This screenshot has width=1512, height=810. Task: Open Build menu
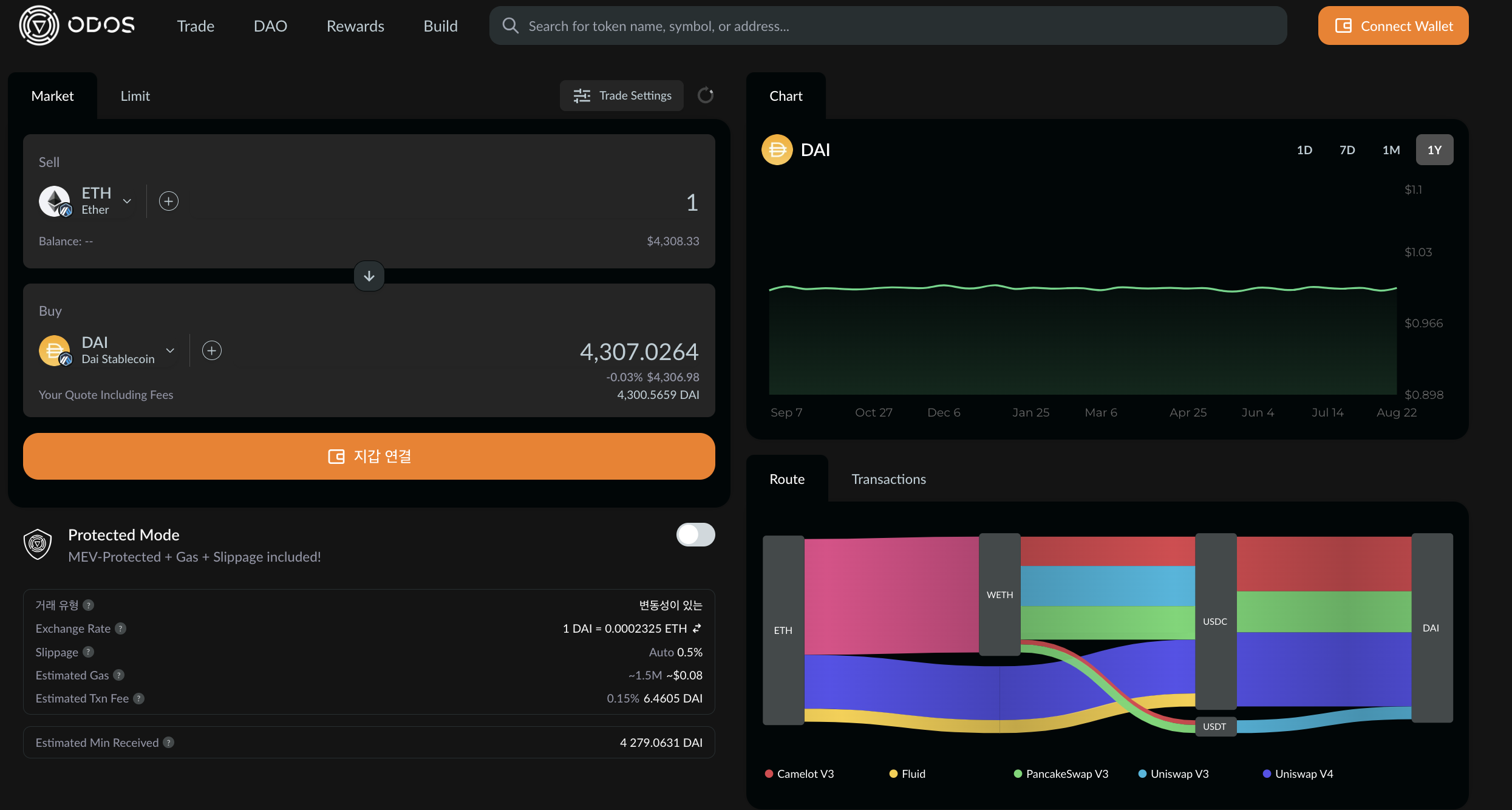tap(440, 26)
